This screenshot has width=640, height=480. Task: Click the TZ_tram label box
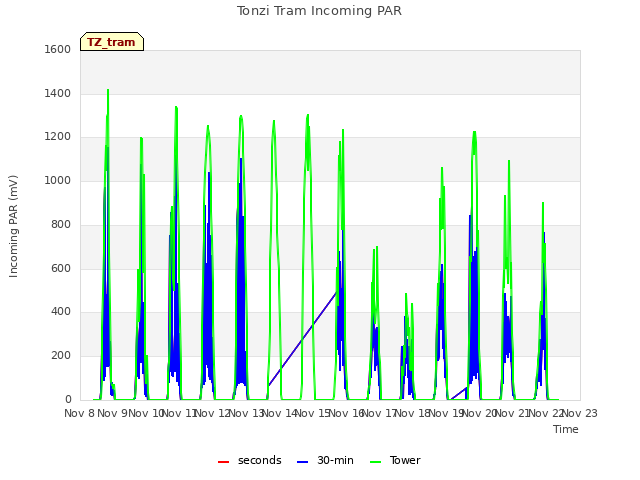tap(112, 42)
